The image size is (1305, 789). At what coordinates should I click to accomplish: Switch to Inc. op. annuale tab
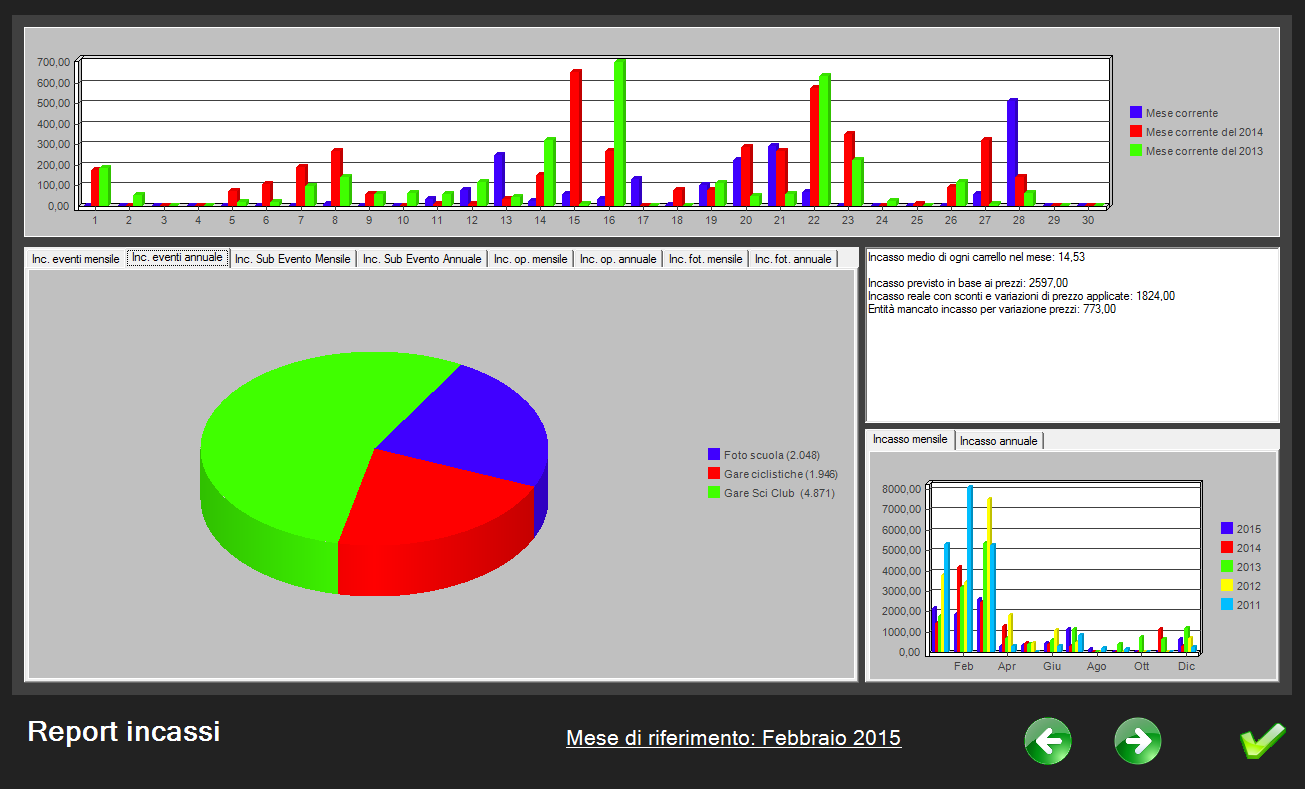618,259
